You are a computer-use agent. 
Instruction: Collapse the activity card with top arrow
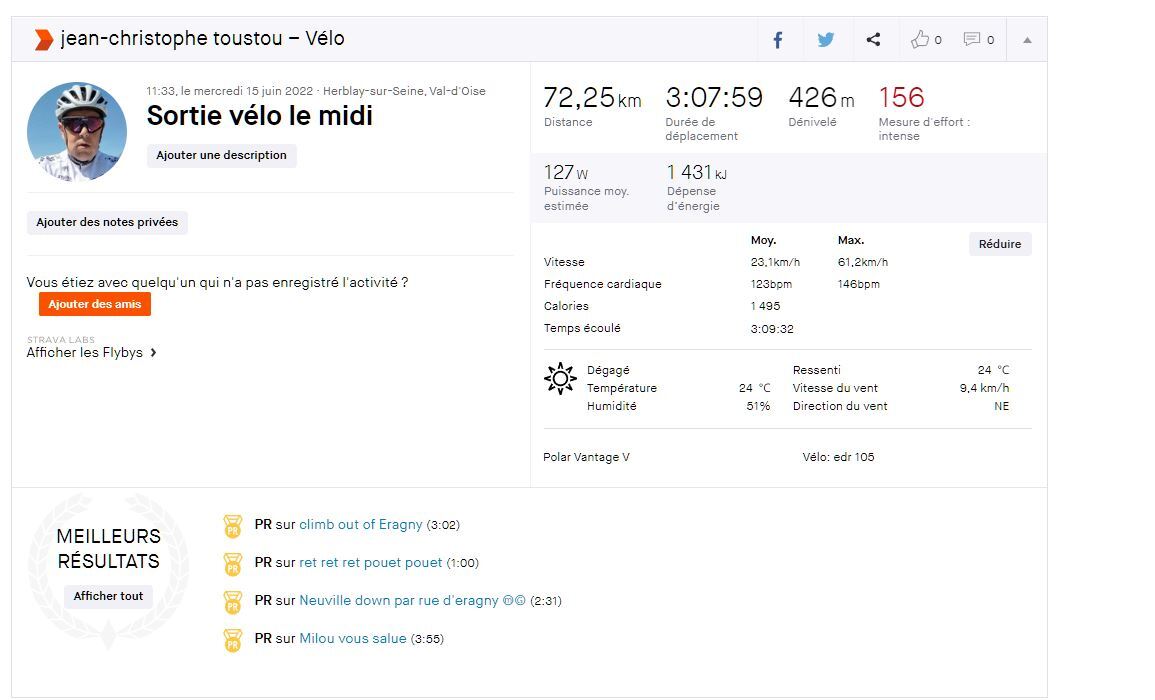click(x=1027, y=41)
